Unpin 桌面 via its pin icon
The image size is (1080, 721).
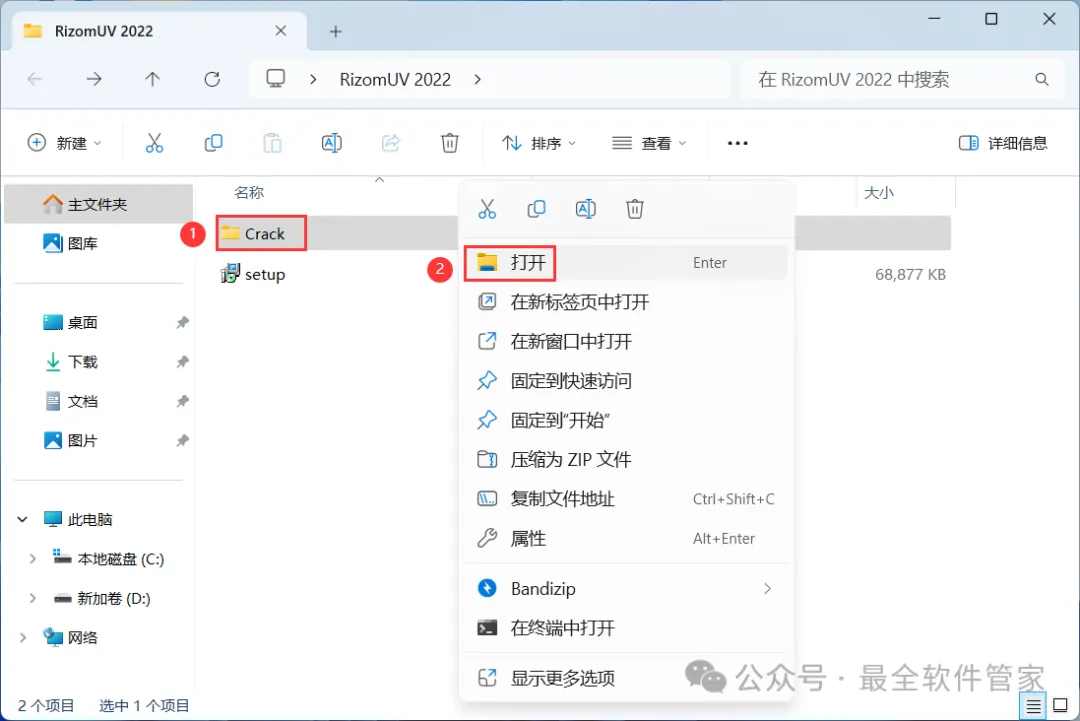tap(183, 322)
